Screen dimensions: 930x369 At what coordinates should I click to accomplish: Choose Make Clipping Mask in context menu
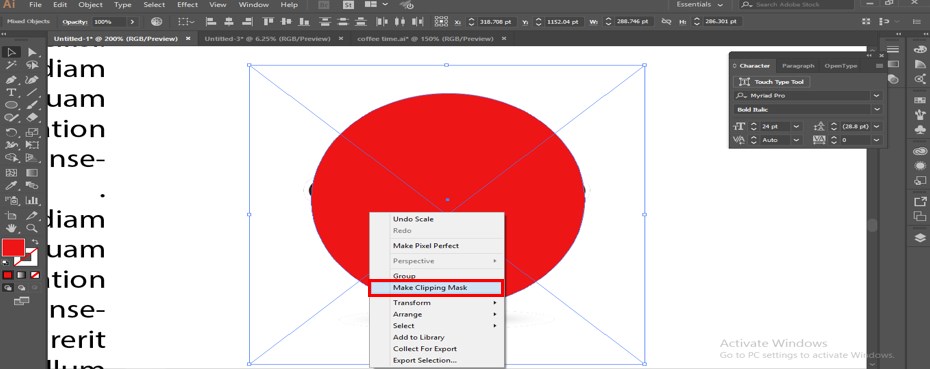tap(436, 288)
